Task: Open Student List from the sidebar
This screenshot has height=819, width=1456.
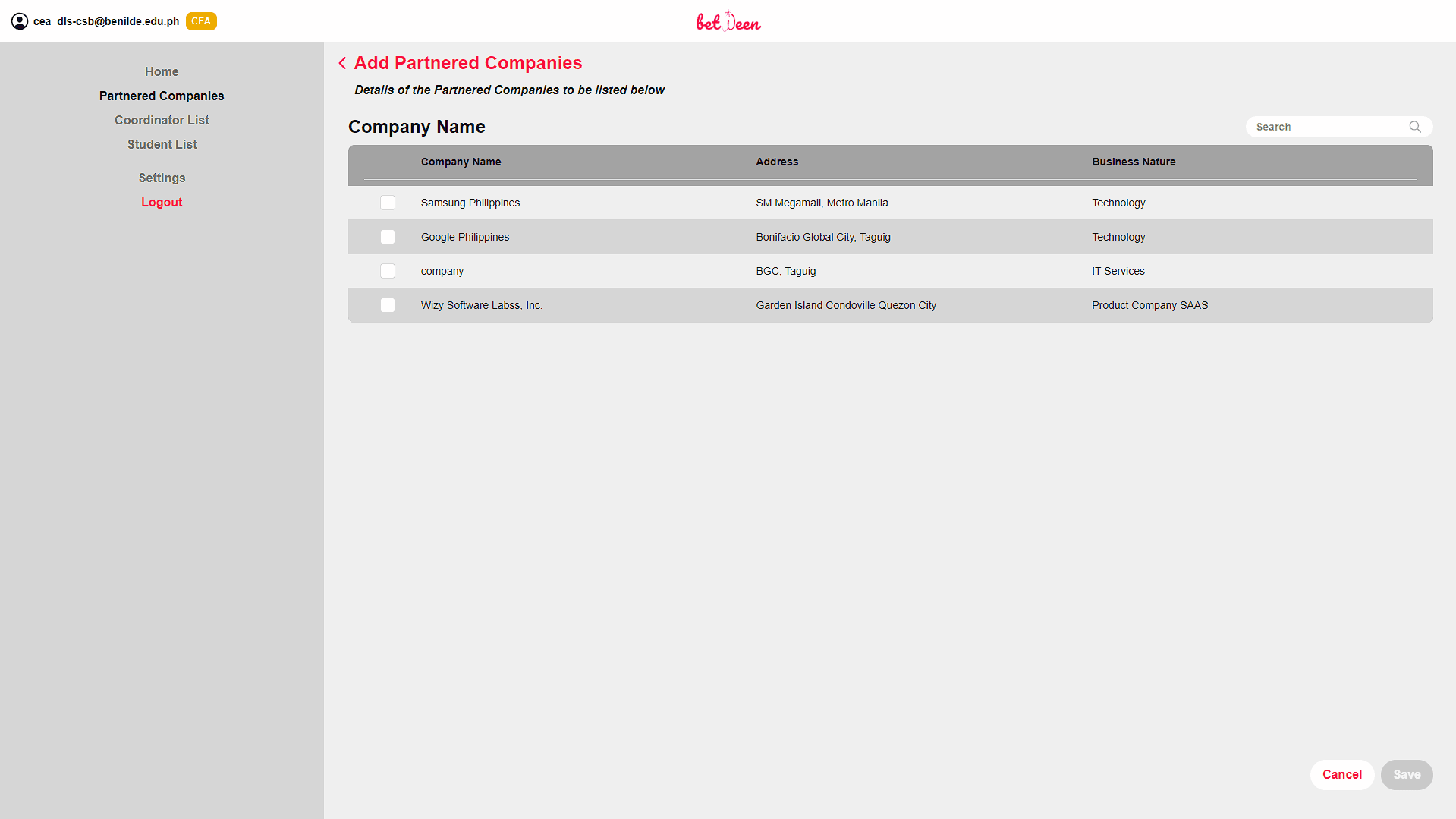Action: tap(162, 144)
